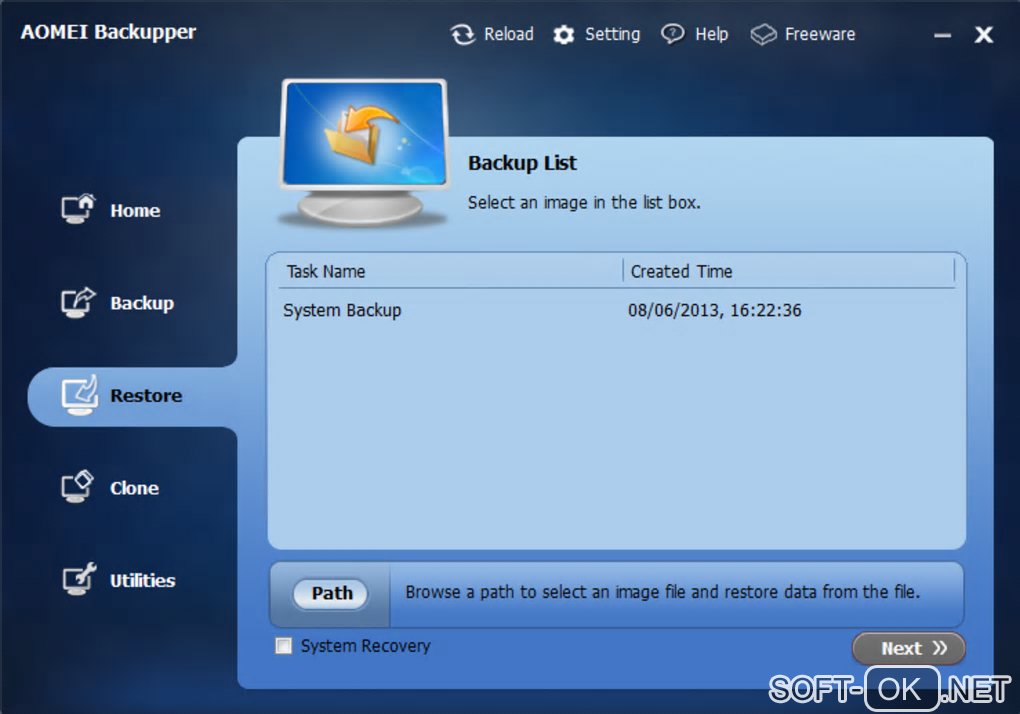Click the Backup List monitor illustration
Viewport: 1020px width, 714px height.
(x=364, y=152)
